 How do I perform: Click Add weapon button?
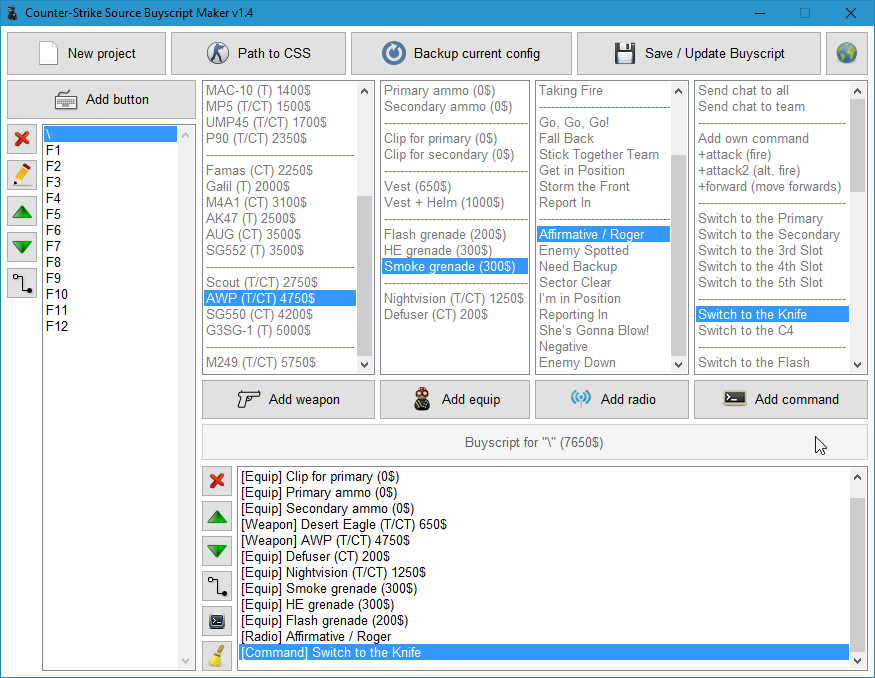[289, 400]
